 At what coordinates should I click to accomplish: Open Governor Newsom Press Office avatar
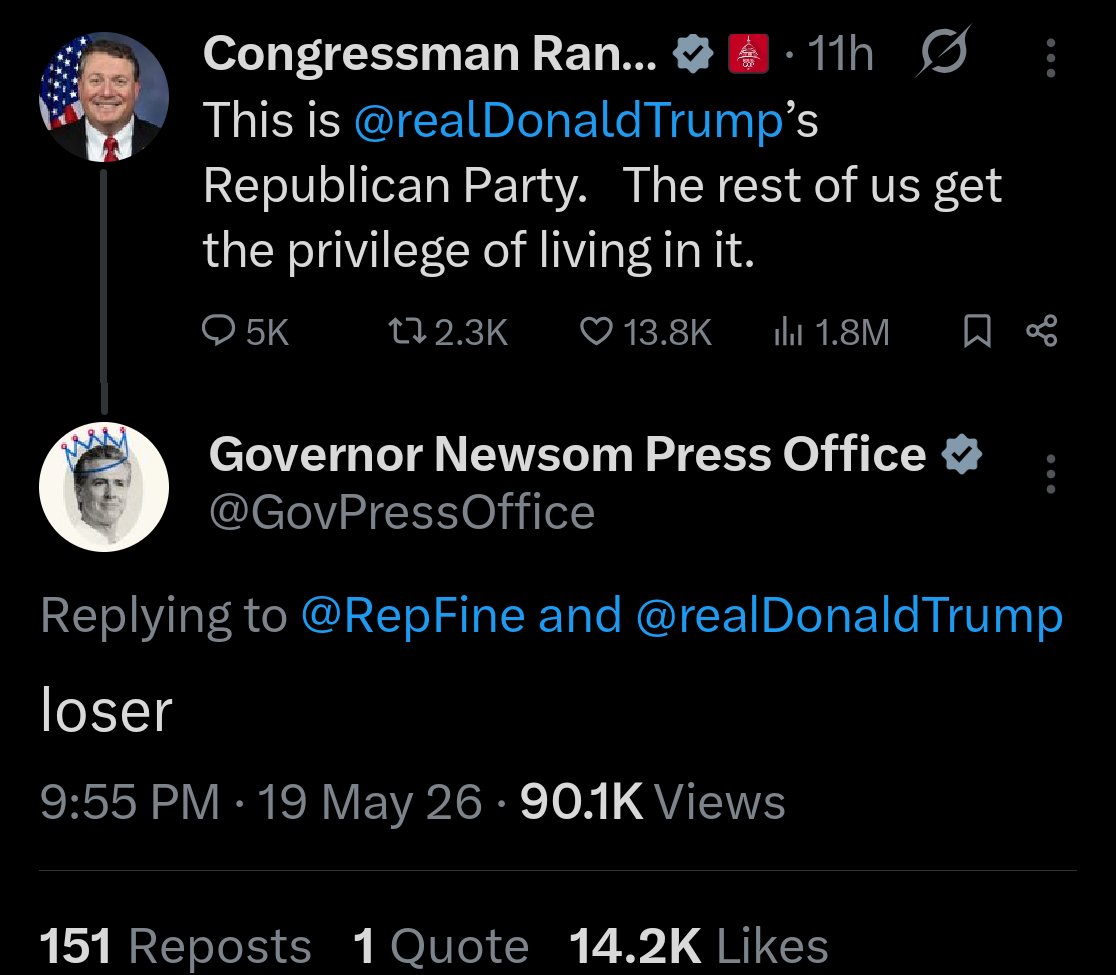click(104, 488)
